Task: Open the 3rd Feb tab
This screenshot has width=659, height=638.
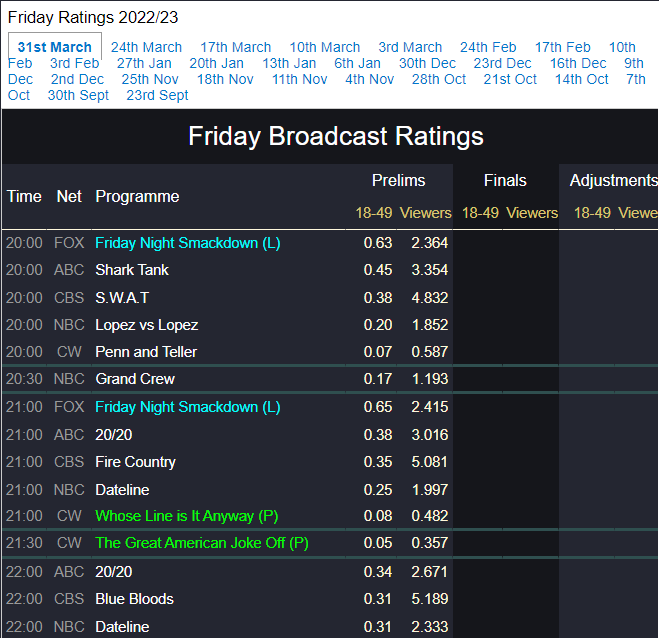Action: pos(74,63)
